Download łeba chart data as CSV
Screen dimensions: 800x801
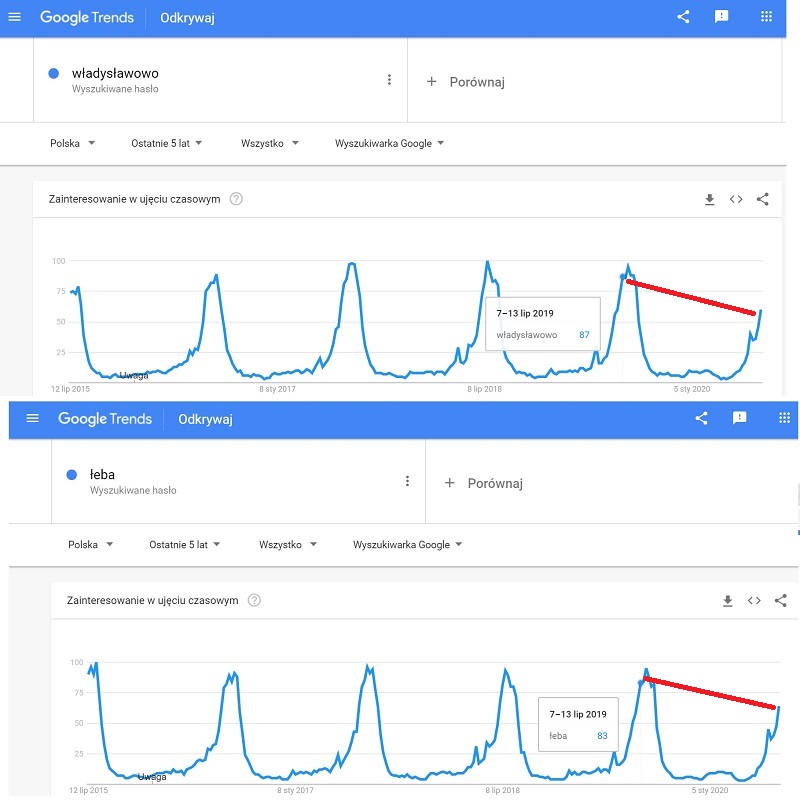727,601
